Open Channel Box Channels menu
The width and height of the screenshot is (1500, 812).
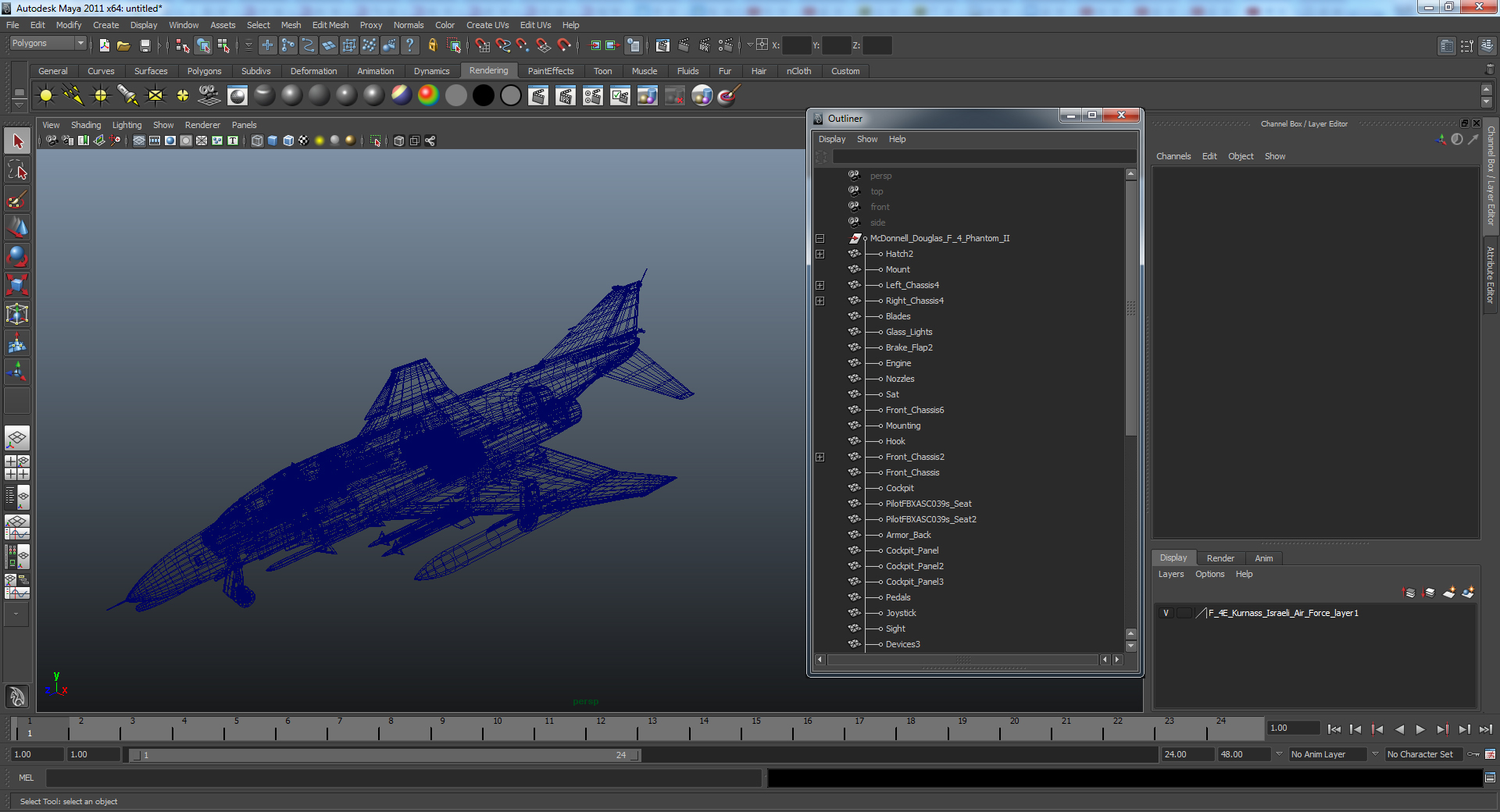(1173, 156)
